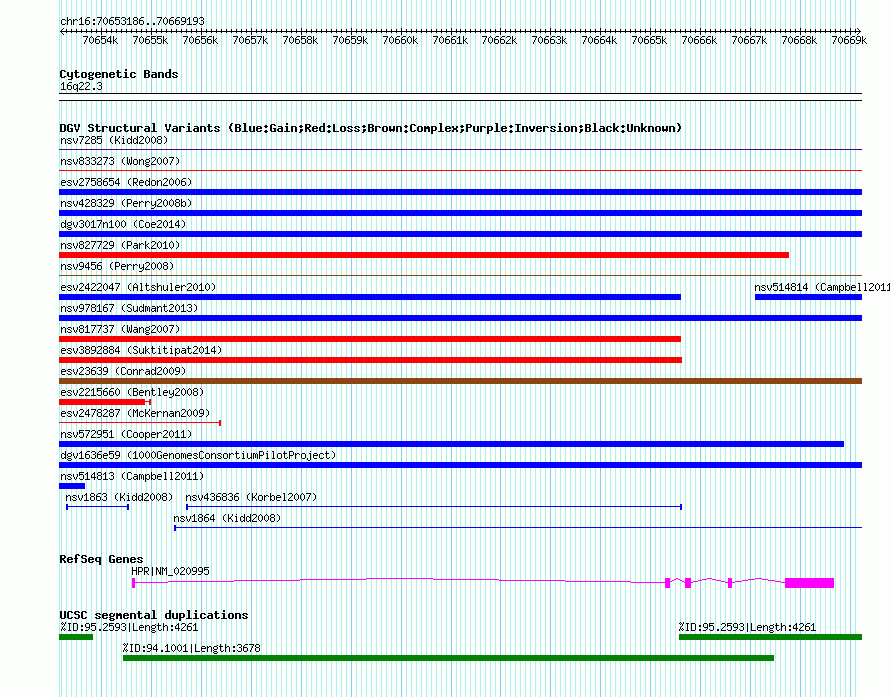Click the red nsv827729 (Park2010) loss bar
This screenshot has height=697, width=890.
(424, 255)
